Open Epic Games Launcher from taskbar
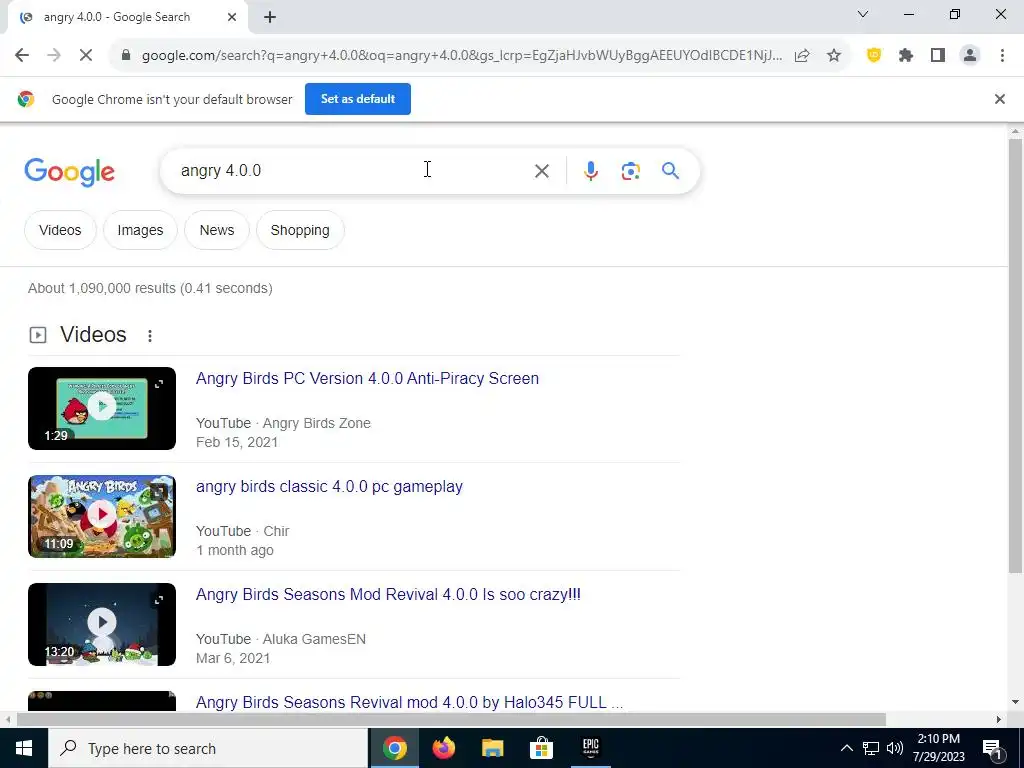This screenshot has width=1024, height=768. pos(590,748)
